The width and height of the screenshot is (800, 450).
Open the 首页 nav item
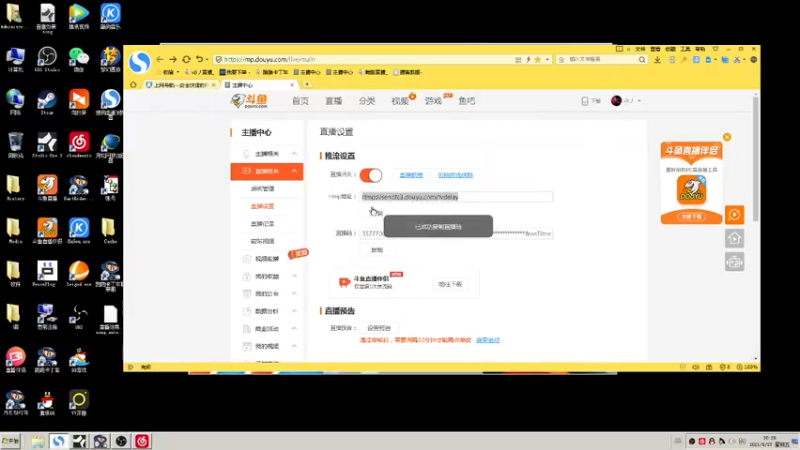pos(300,101)
